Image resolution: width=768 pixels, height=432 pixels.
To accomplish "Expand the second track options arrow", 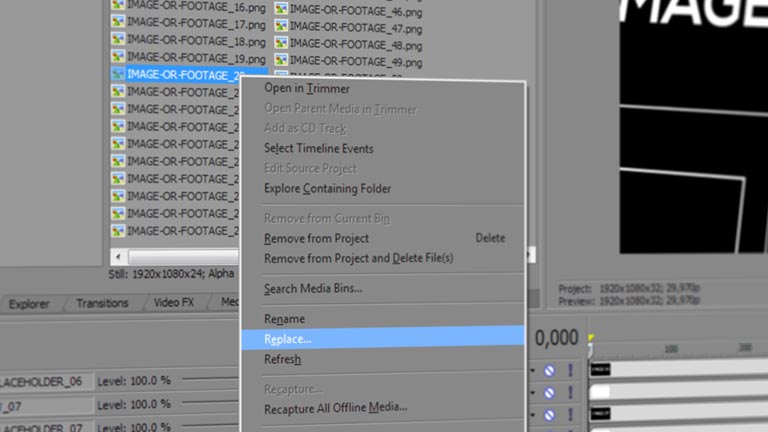I will [x=532, y=393].
